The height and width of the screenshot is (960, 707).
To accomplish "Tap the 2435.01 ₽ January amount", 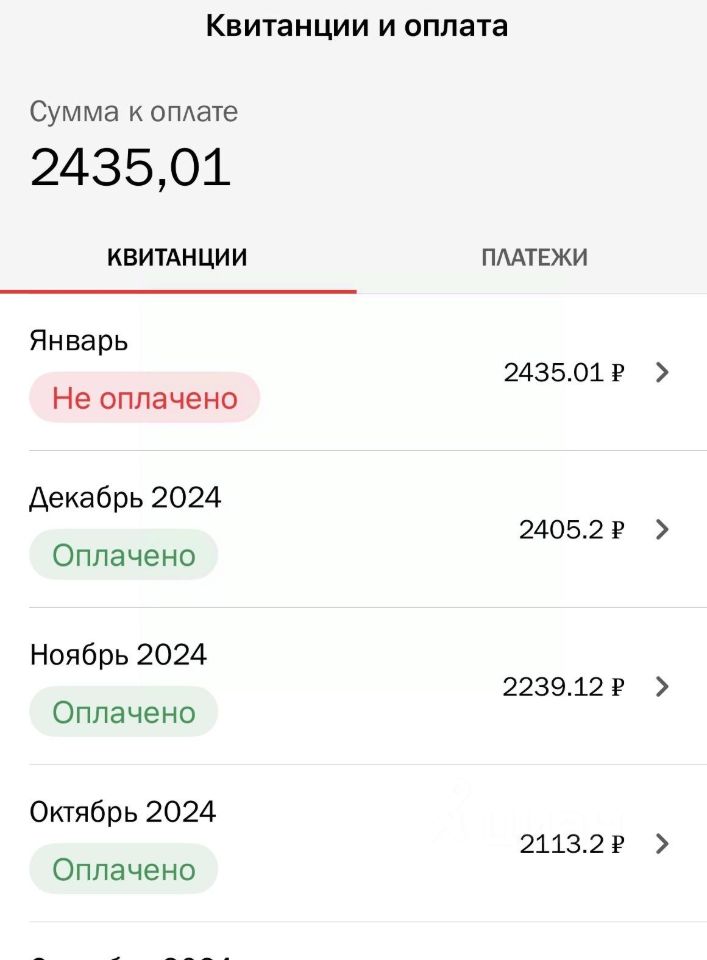I will click(x=564, y=373).
